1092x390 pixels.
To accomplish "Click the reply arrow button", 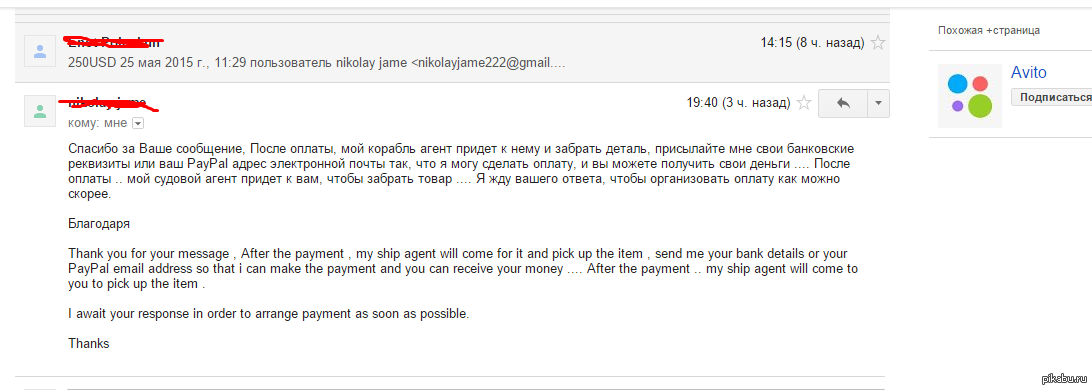I will tap(843, 103).
